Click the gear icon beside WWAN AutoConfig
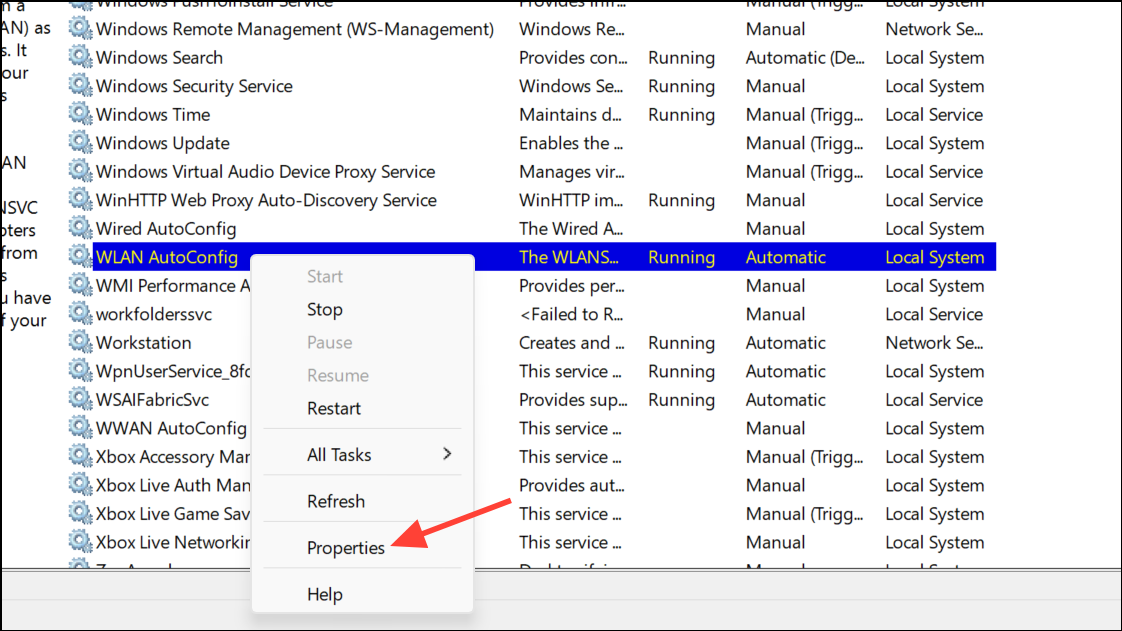The height and width of the screenshot is (631, 1122). pos(80,429)
